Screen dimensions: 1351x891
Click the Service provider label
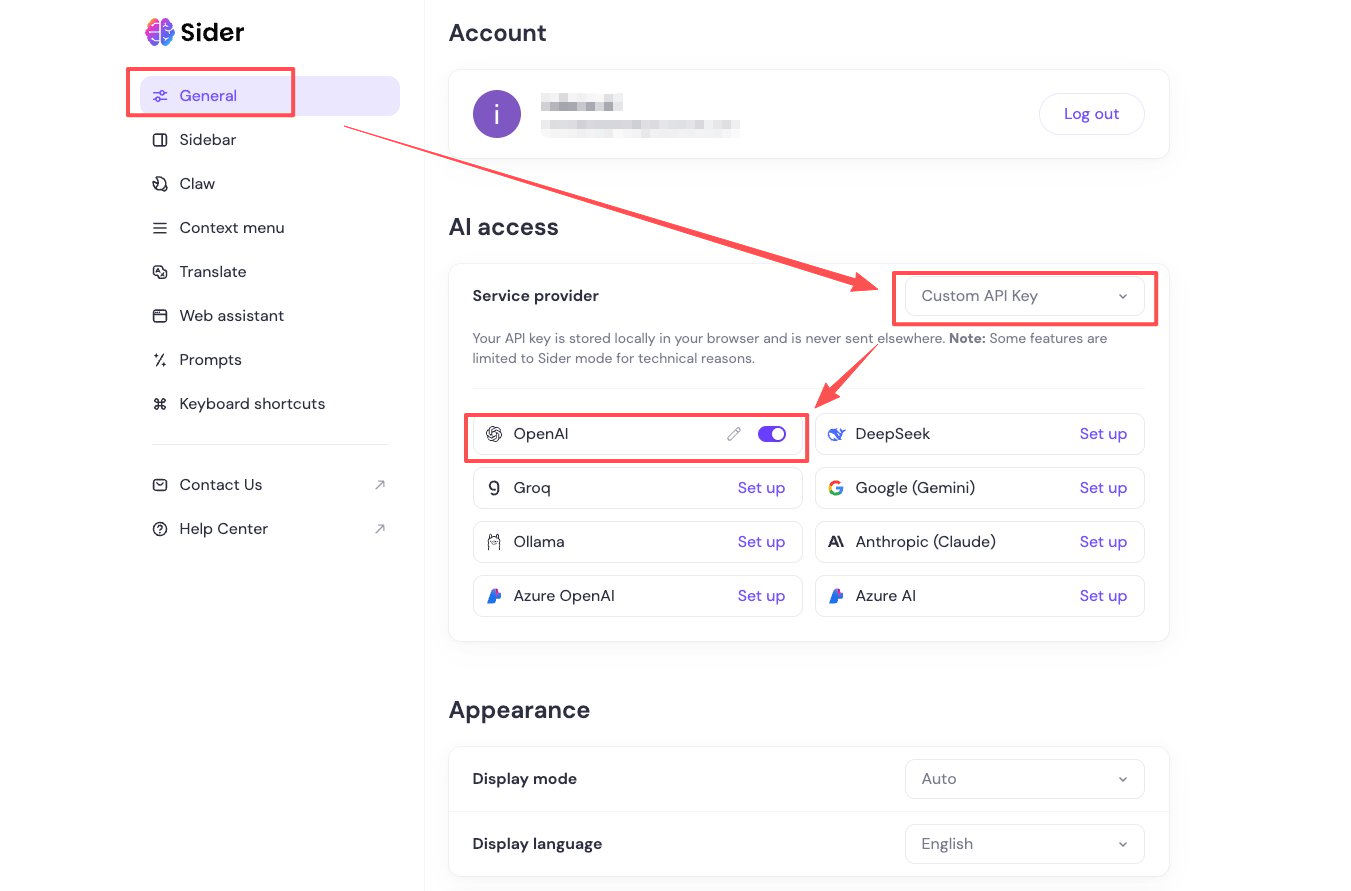(536, 296)
